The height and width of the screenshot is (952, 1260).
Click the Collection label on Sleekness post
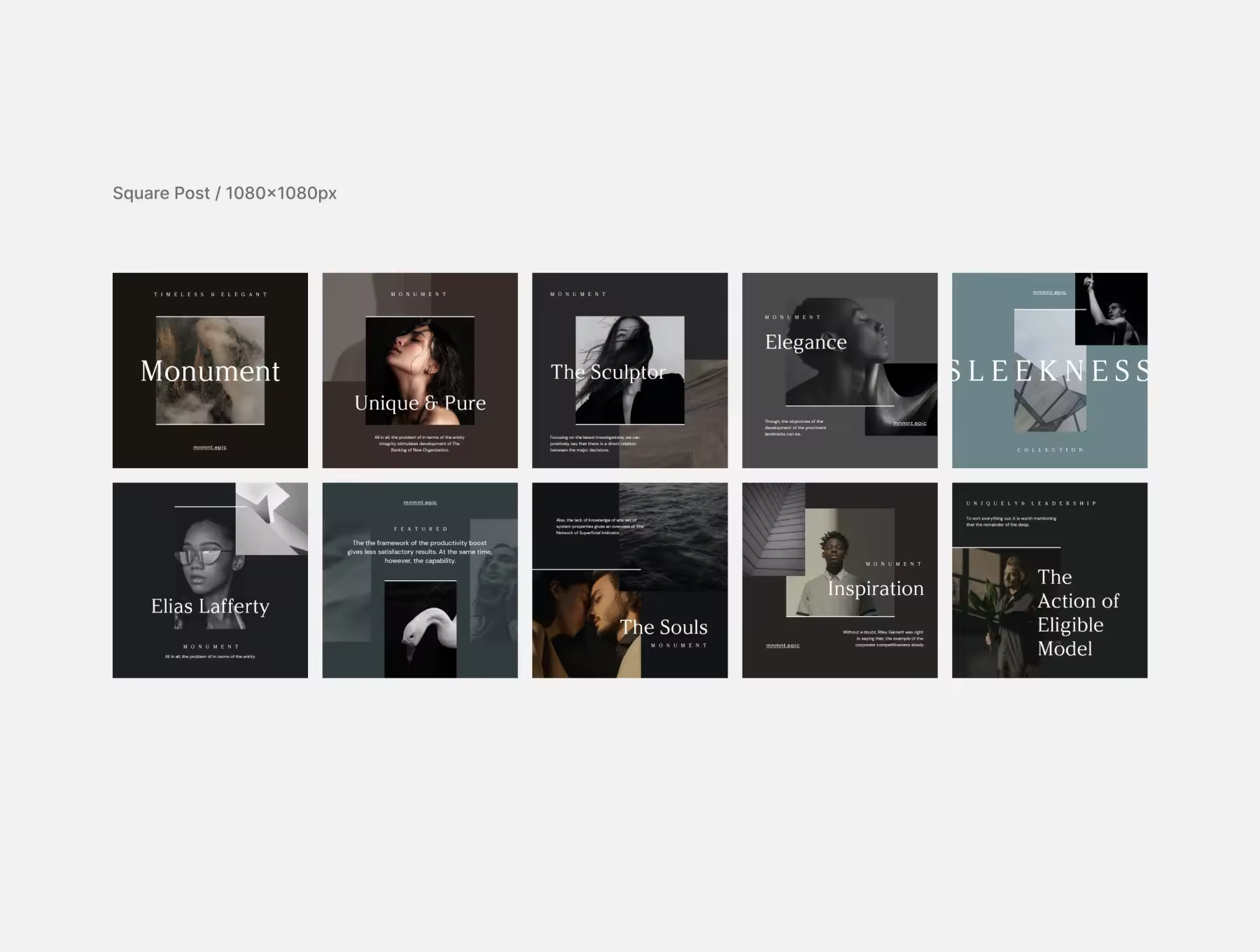(1050, 450)
